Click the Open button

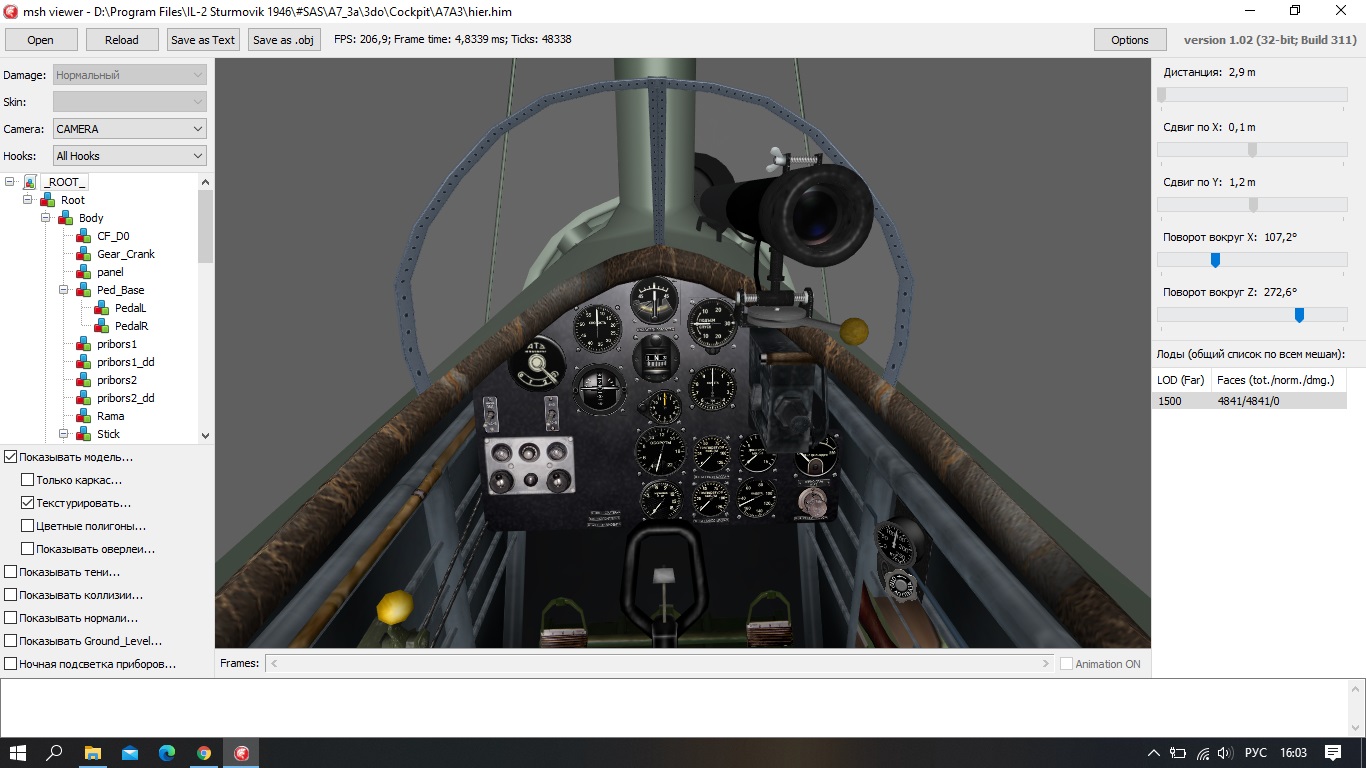click(41, 40)
